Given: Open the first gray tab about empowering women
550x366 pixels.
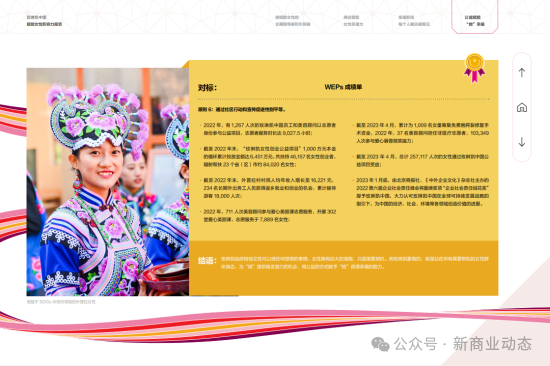Looking at the screenshot, I should (293, 20).
